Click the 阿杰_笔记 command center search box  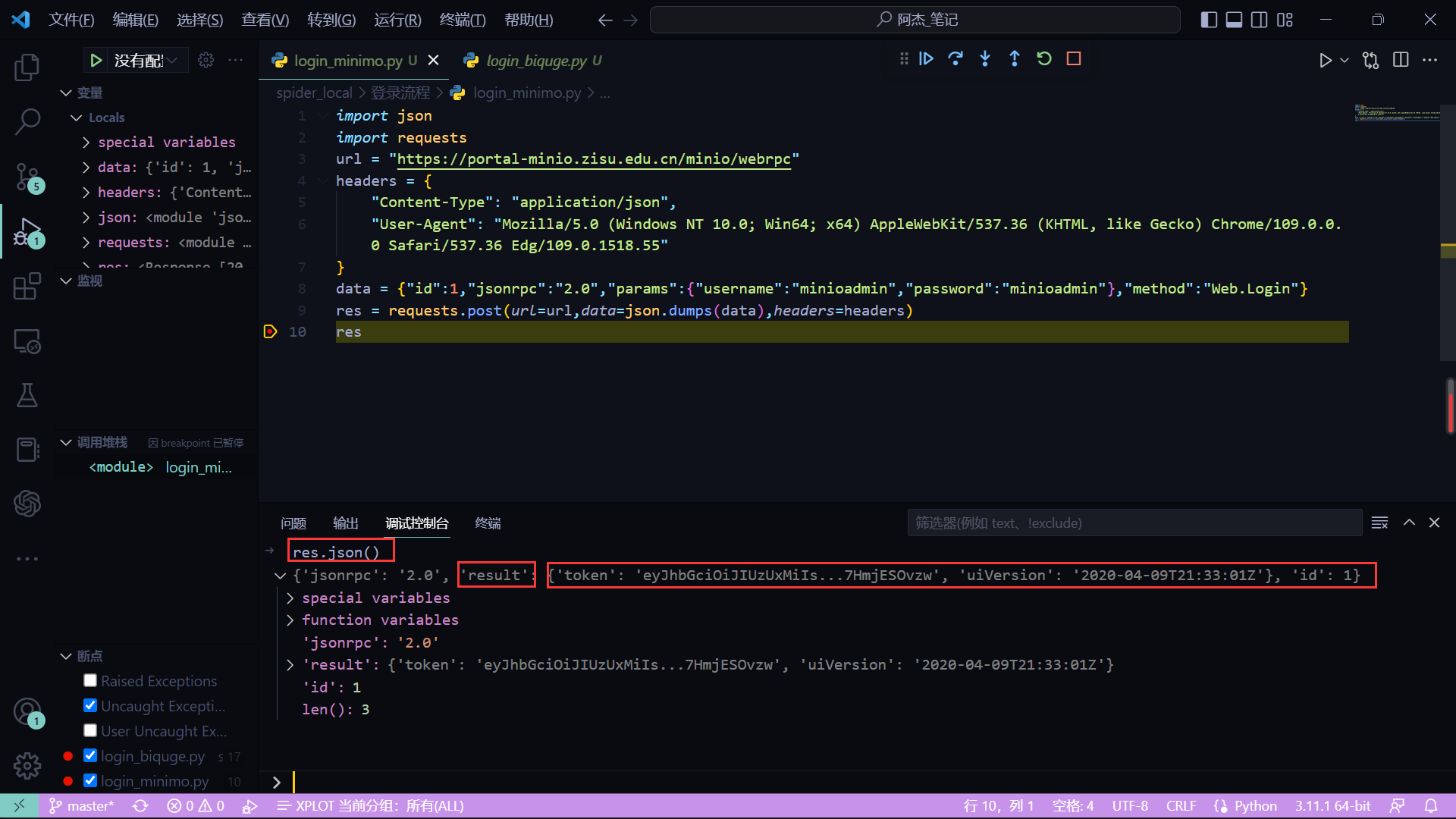click(x=915, y=20)
